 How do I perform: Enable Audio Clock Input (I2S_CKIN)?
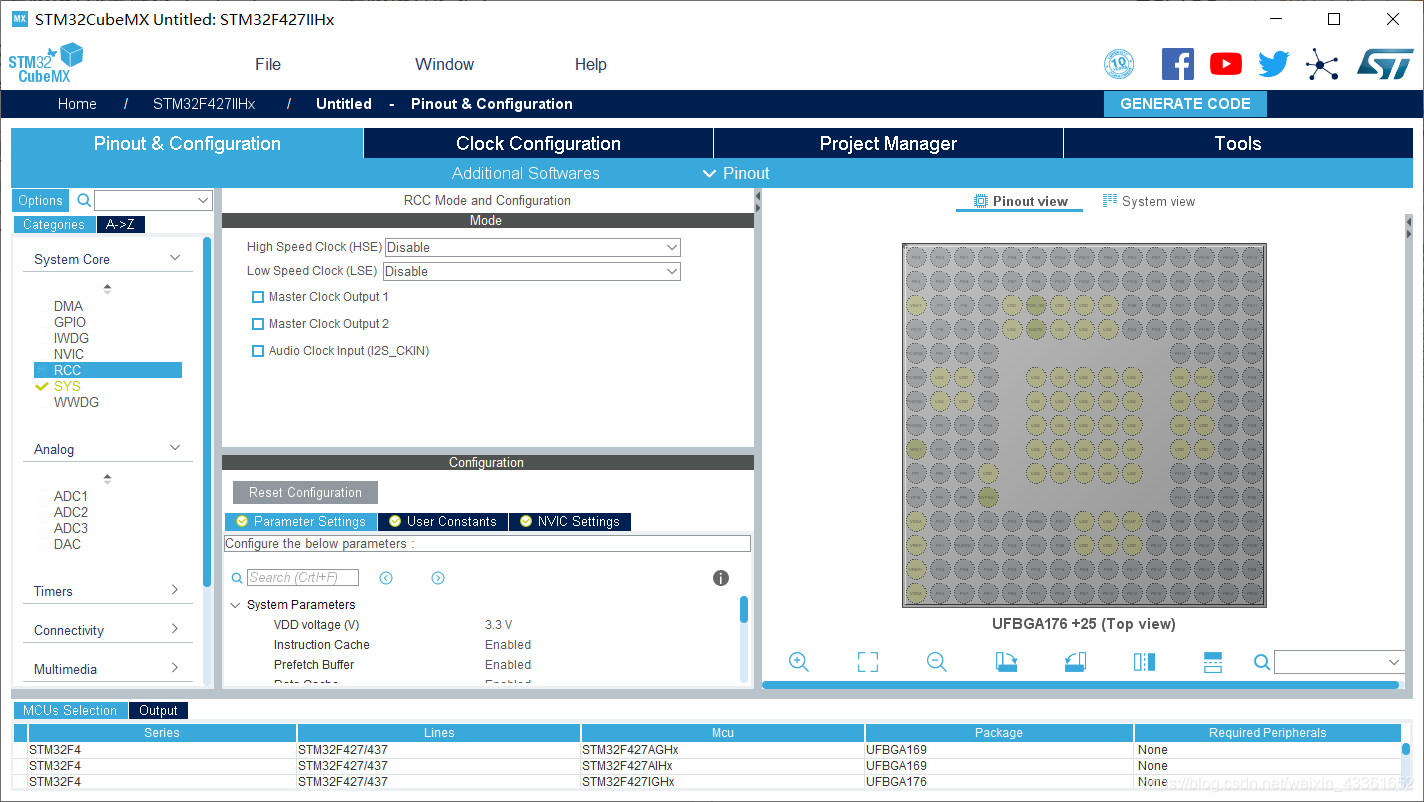258,351
